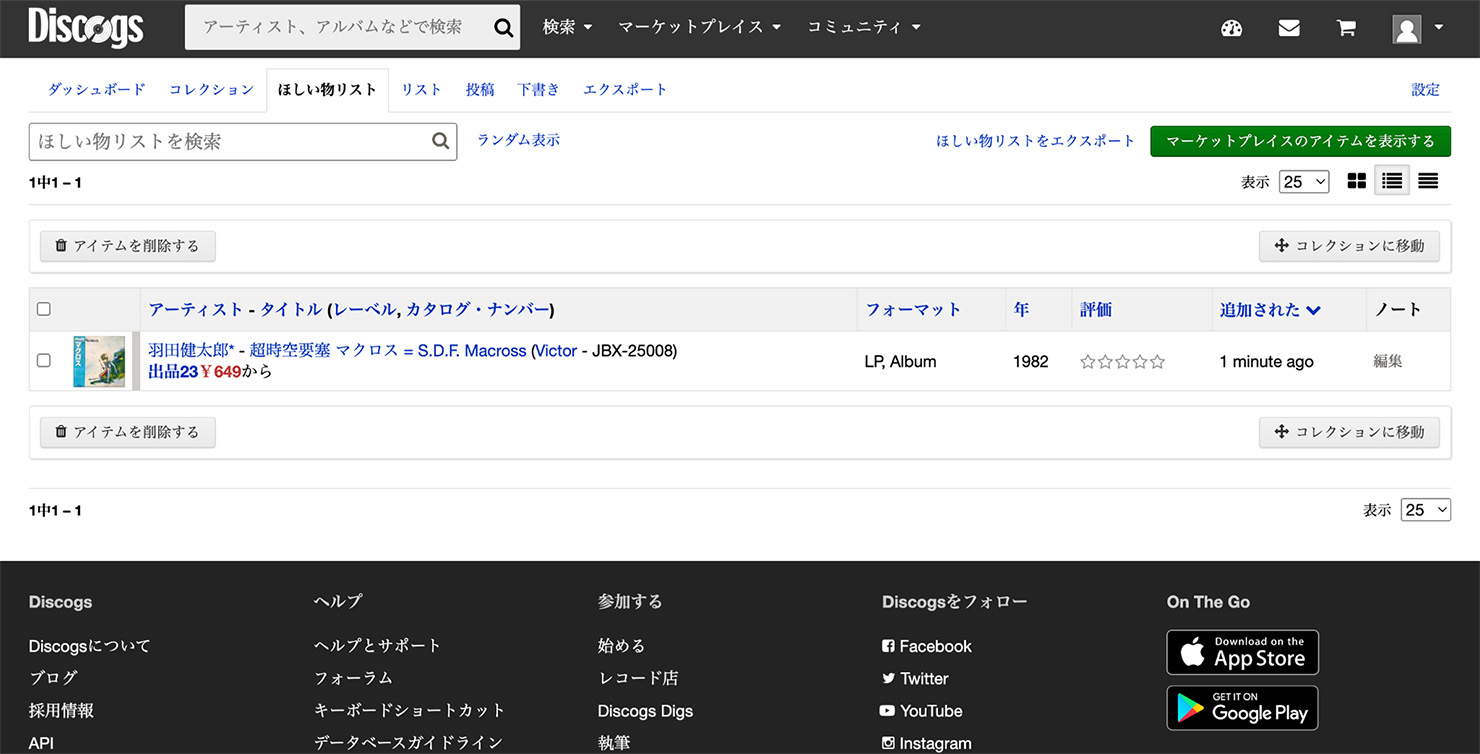1480x754 pixels.
Task: Expand the 検索 dropdown menu
Action: coord(568,27)
